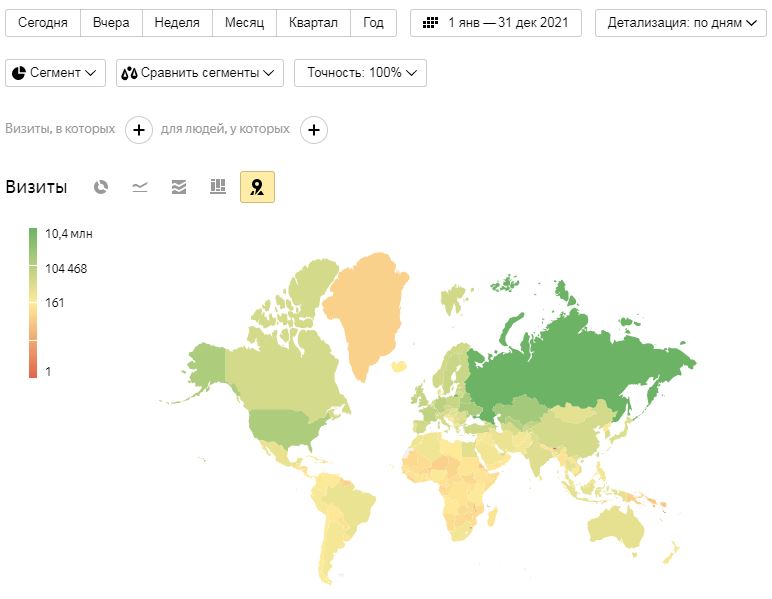772x599 pixels.
Task: Choose the Месяц period
Action: pos(244,23)
